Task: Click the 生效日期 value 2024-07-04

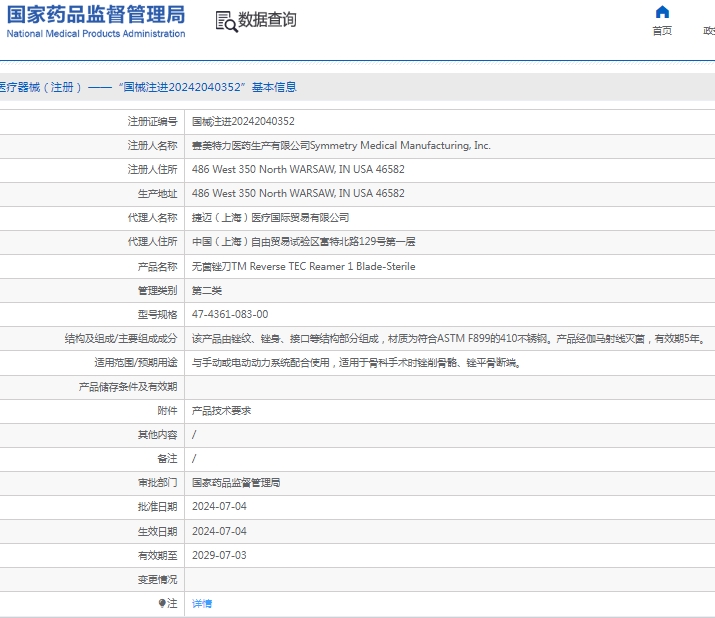Action: coord(219,531)
